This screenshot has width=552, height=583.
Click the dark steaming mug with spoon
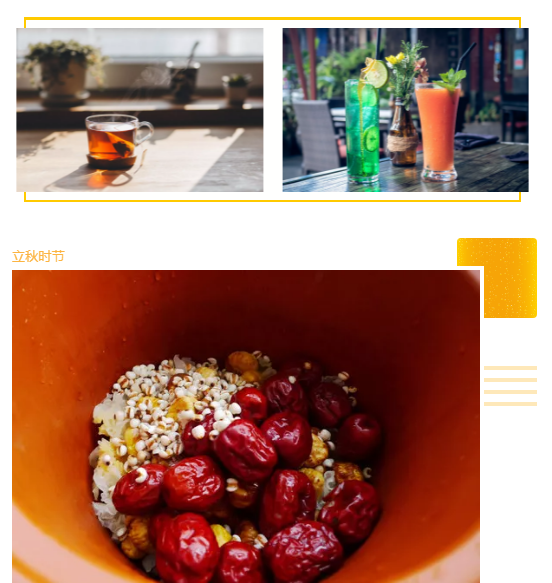183,80
